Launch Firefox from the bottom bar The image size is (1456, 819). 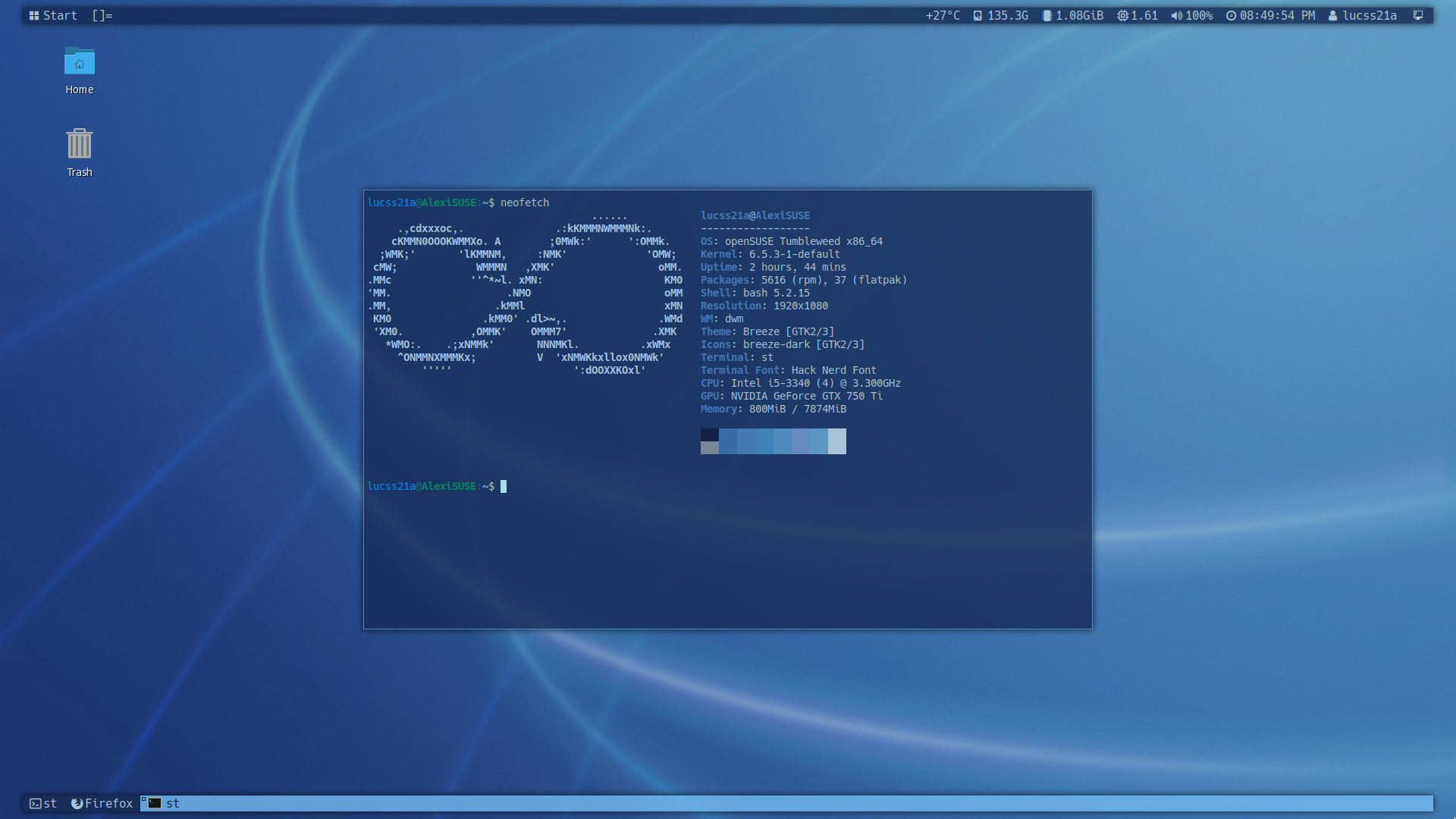pyautogui.click(x=102, y=803)
